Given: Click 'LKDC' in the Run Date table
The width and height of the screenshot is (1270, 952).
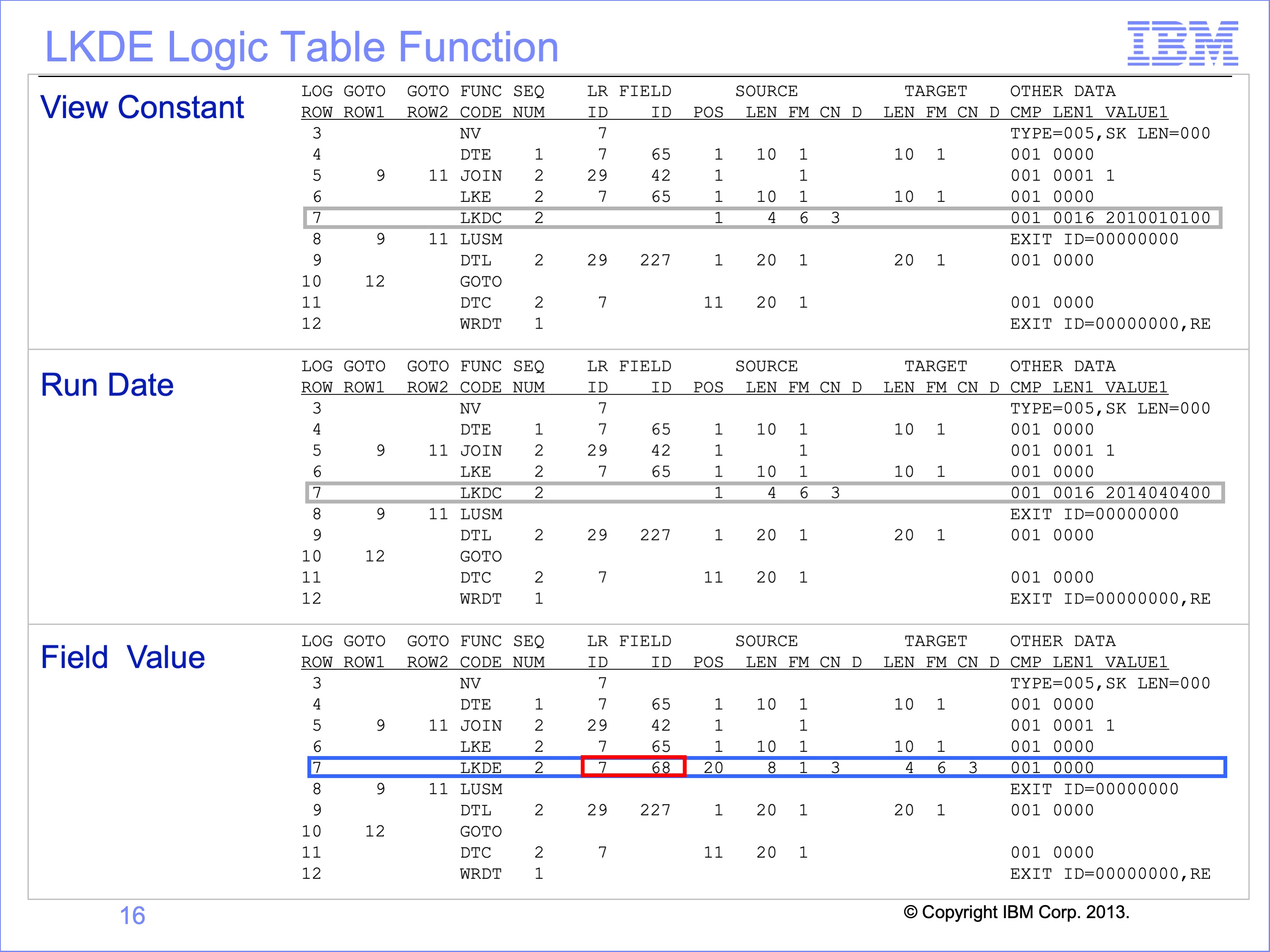Looking at the screenshot, I should tap(481, 493).
